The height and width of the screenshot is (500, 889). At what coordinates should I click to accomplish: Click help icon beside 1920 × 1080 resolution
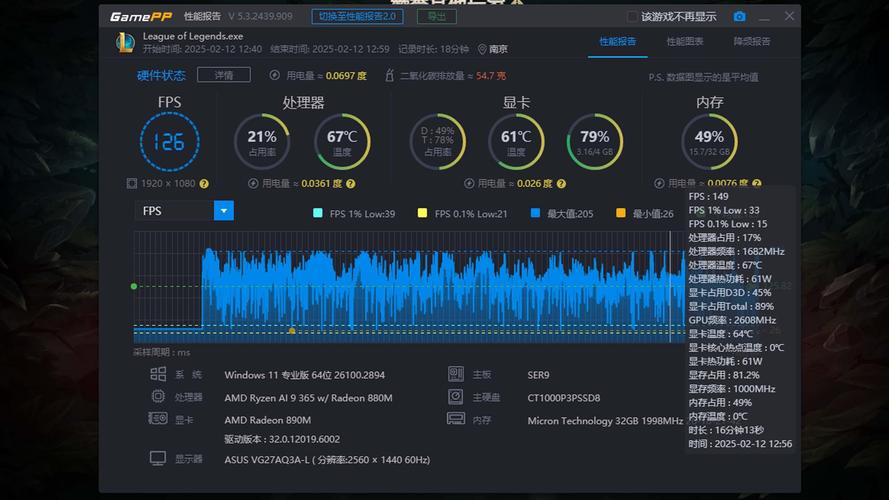[x=204, y=184]
